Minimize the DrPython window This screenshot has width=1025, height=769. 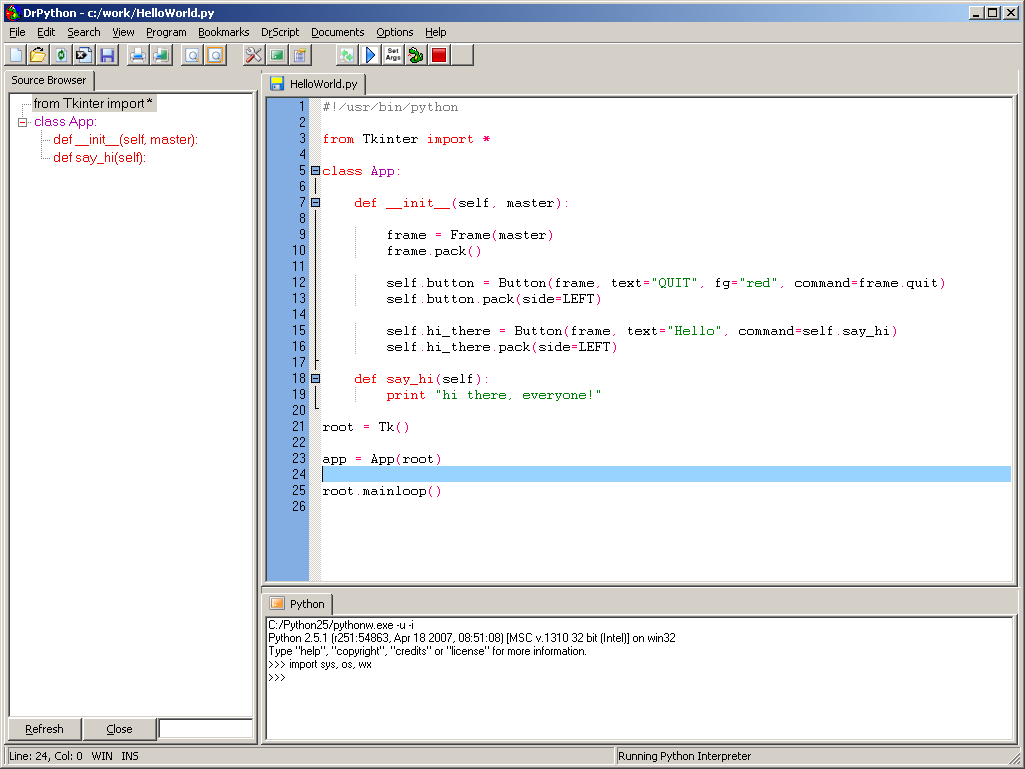976,12
